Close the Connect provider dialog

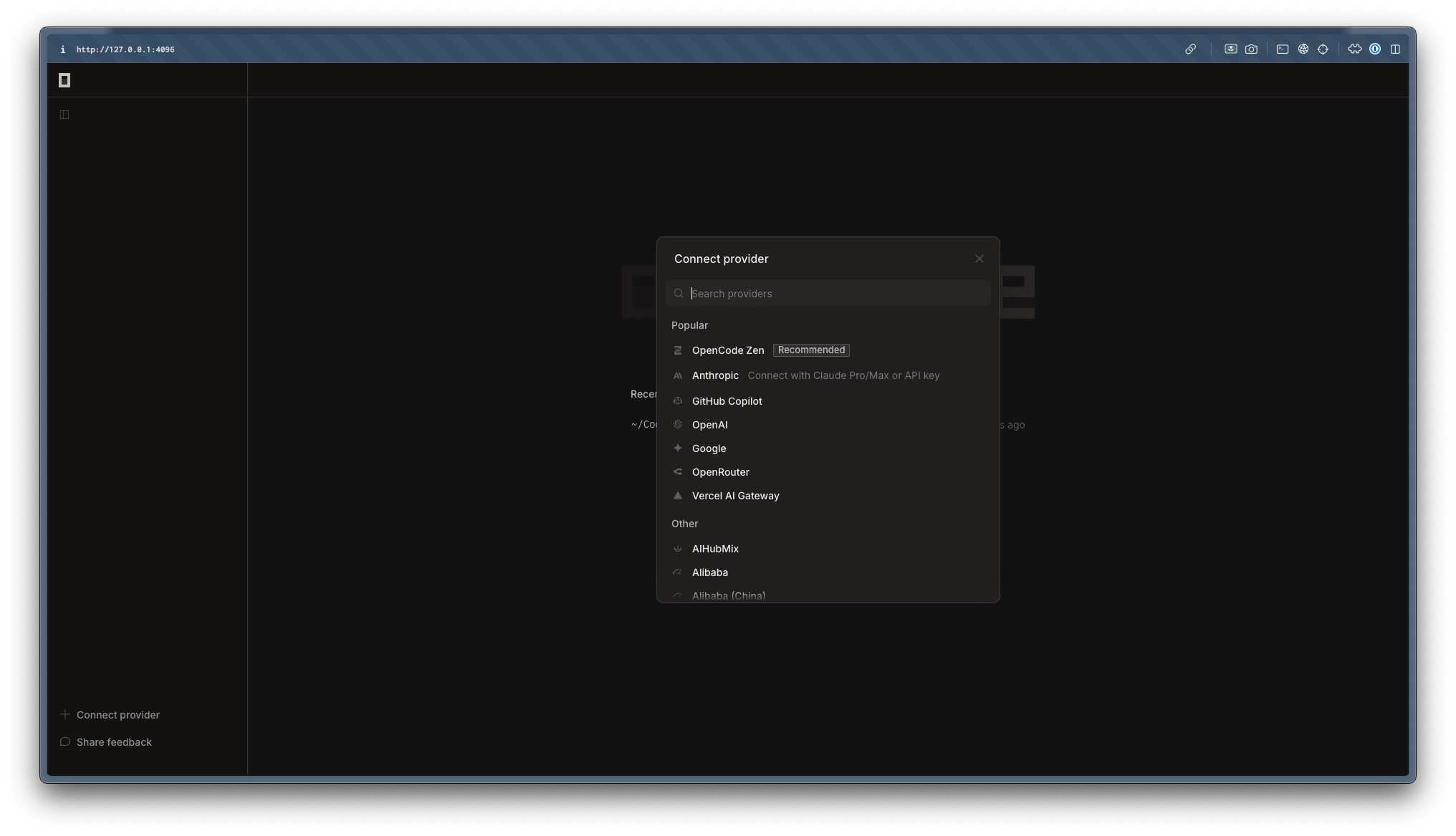click(x=980, y=259)
